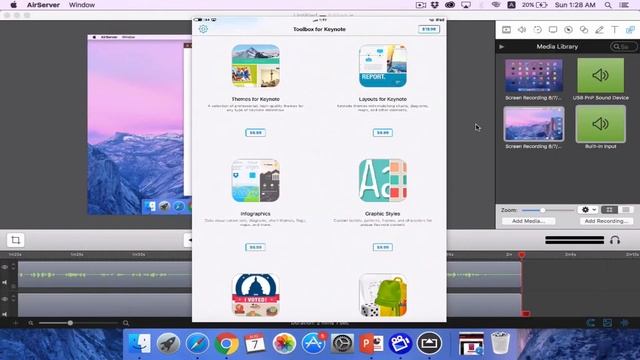The image size is (640, 360).
Task: Click the $9.99 button under Infographics
Action: (256, 247)
